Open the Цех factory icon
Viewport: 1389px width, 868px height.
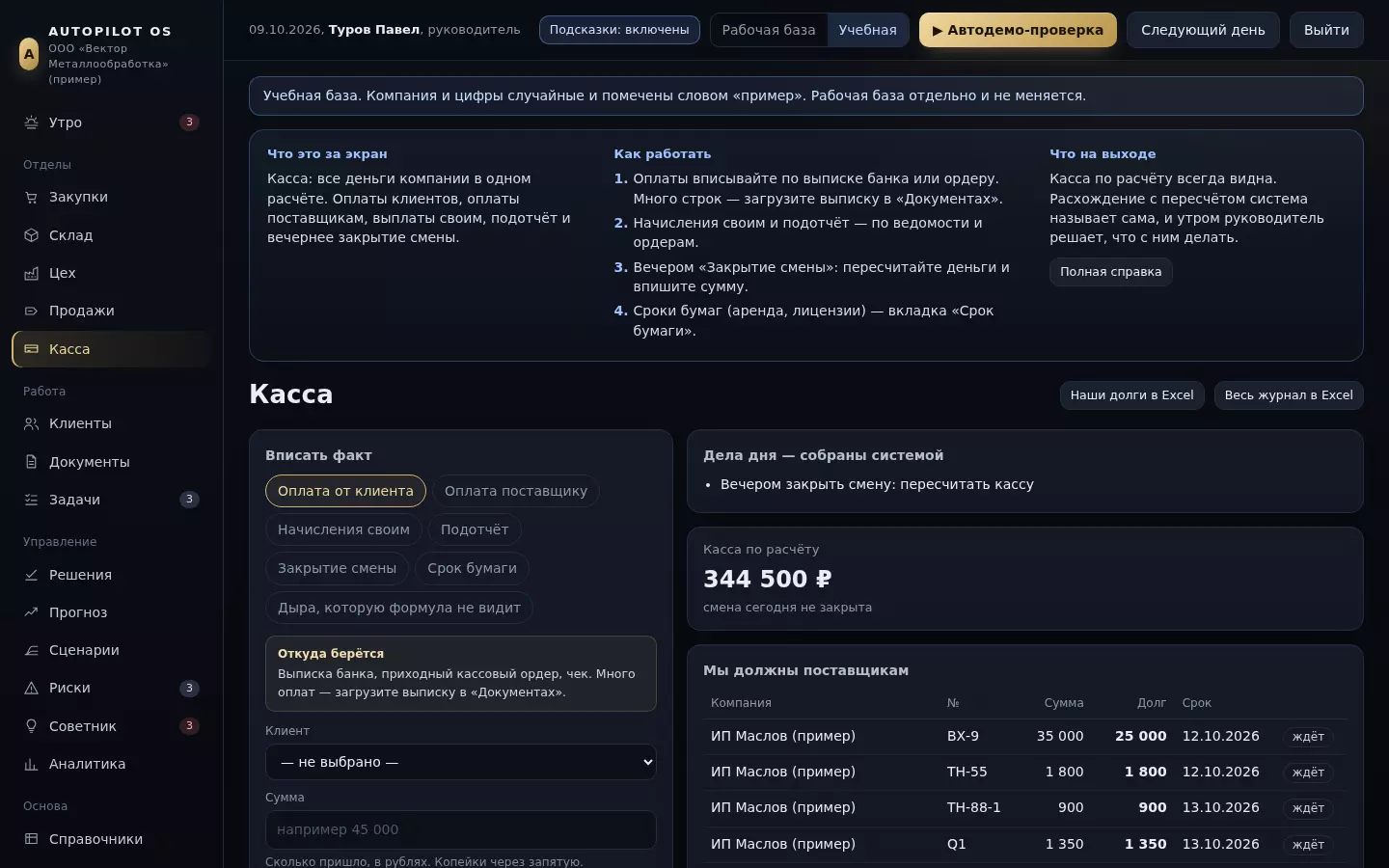coord(31,273)
